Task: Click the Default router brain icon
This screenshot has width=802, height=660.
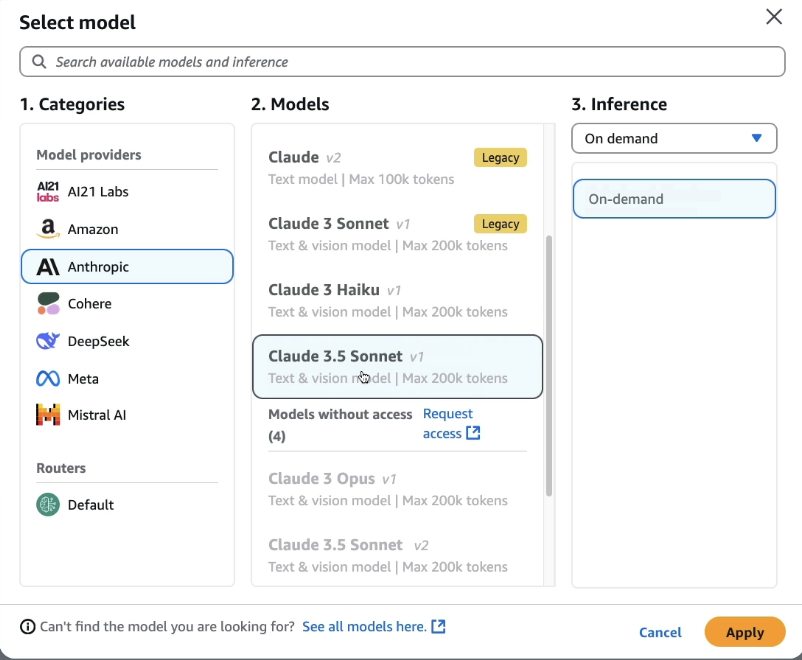Action: 48,505
